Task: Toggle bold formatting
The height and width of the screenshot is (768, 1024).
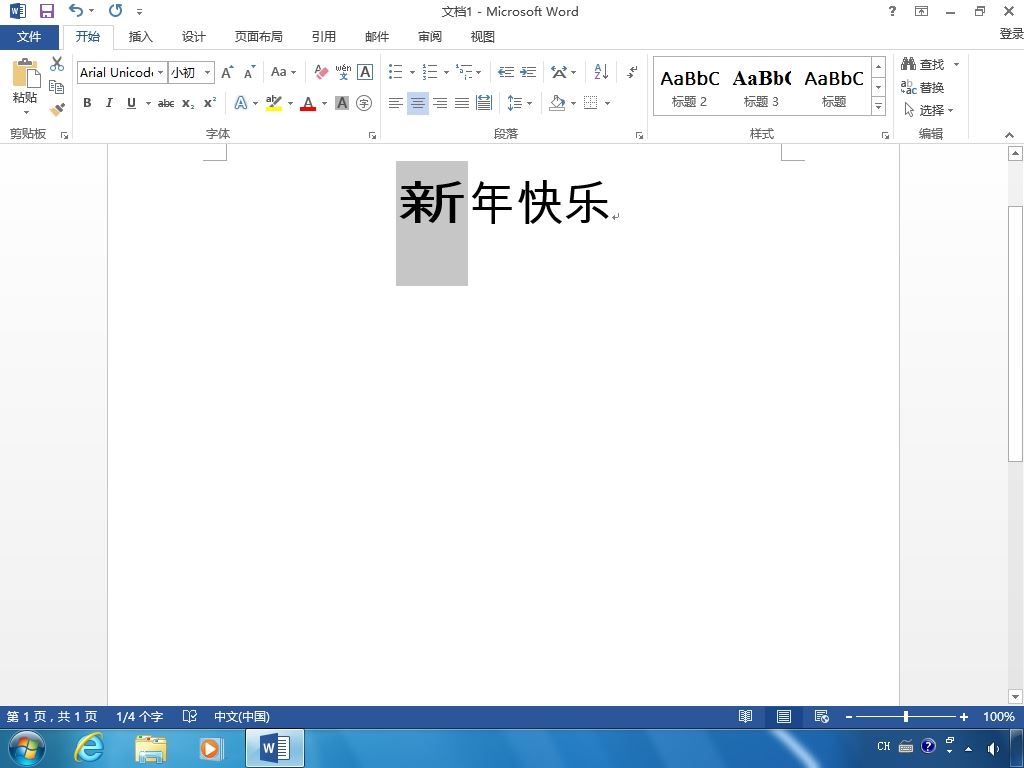Action: 87,103
